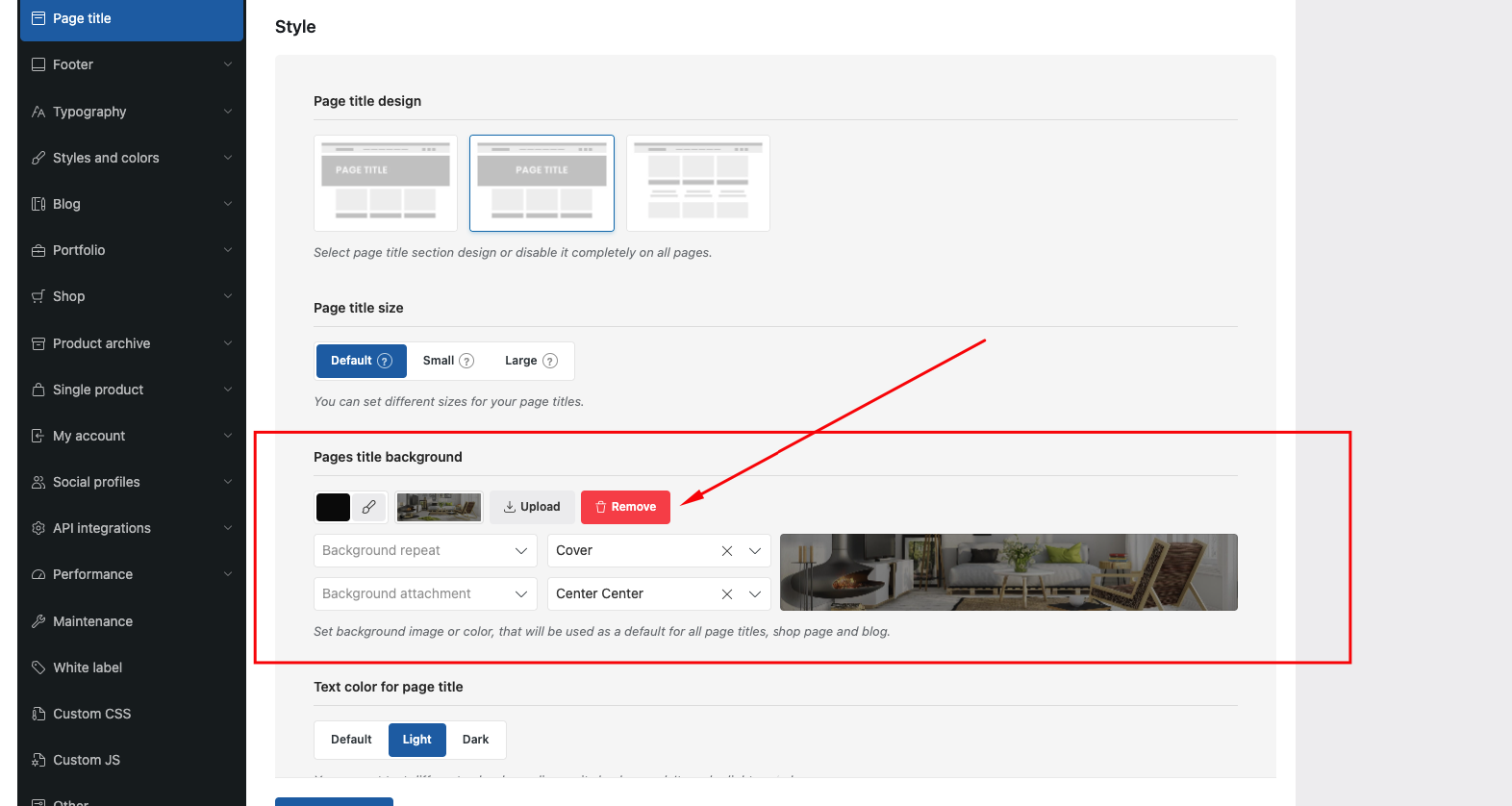Expand the Styles and colors chevron
The width and height of the screenshot is (1512, 806).
(228, 158)
